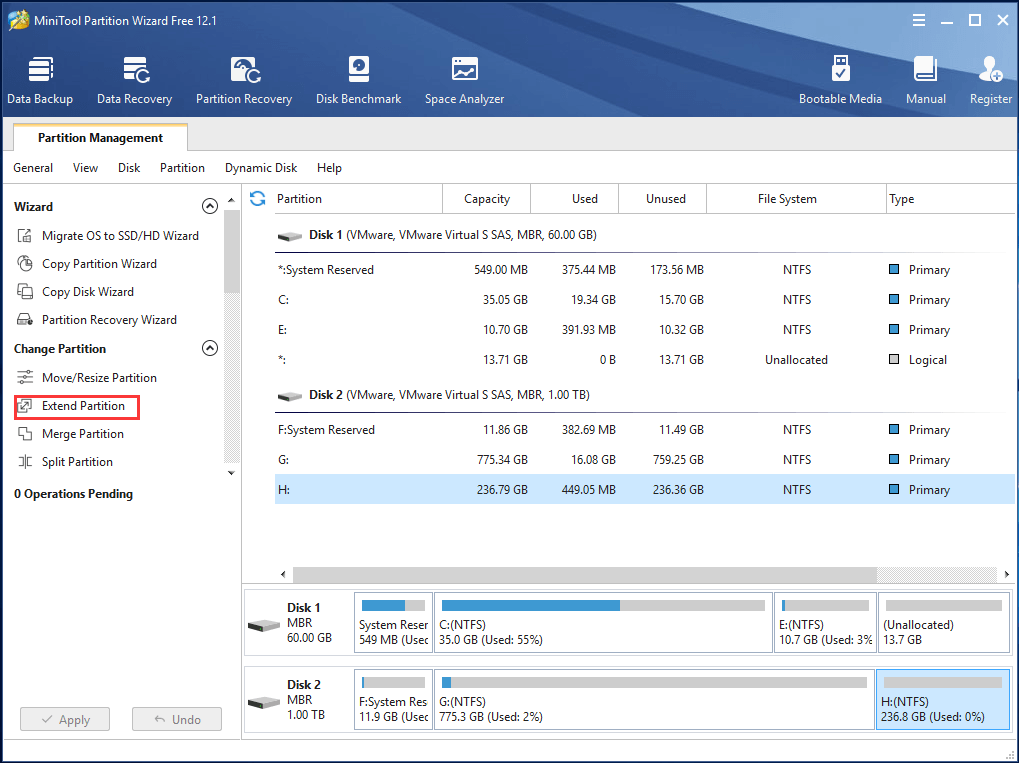The height and width of the screenshot is (763, 1019).
Task: Open the Data Backup tool
Action: (40, 80)
